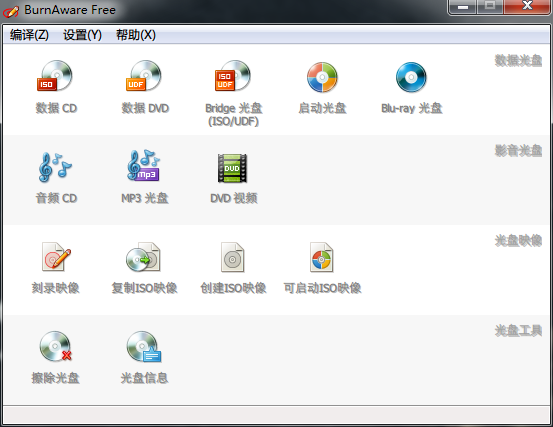The width and height of the screenshot is (553, 427).
Task: Select the 数据 DVD UDF icon
Action: tap(144, 76)
